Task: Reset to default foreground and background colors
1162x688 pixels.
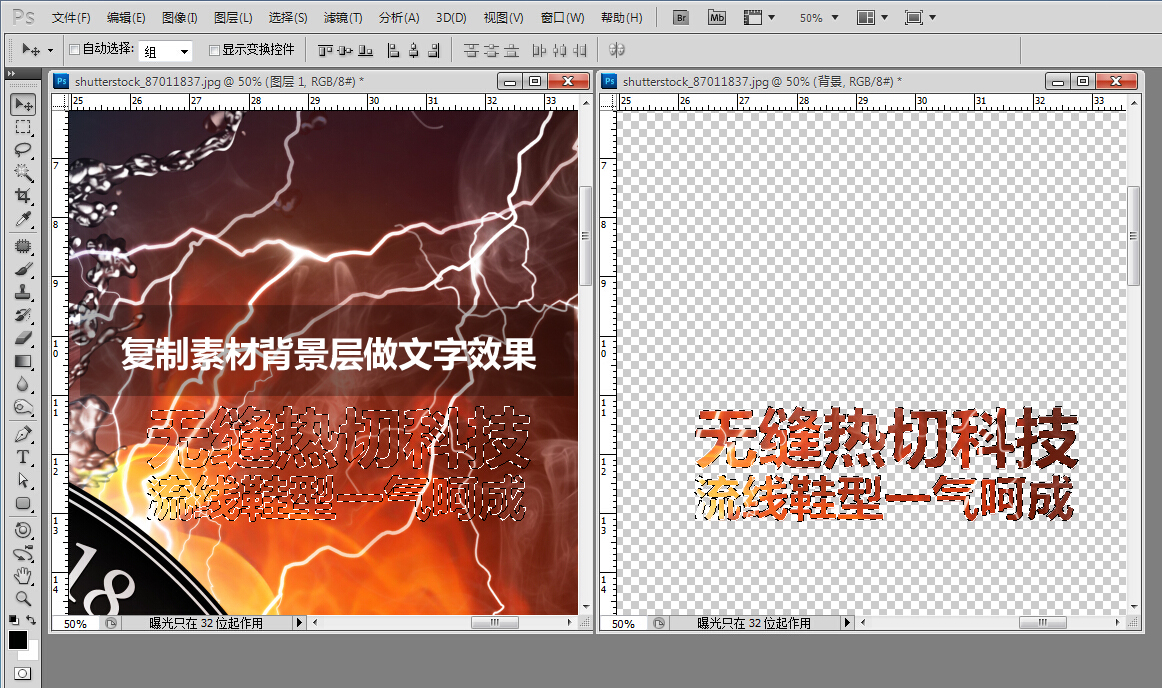Action: [x=13, y=619]
